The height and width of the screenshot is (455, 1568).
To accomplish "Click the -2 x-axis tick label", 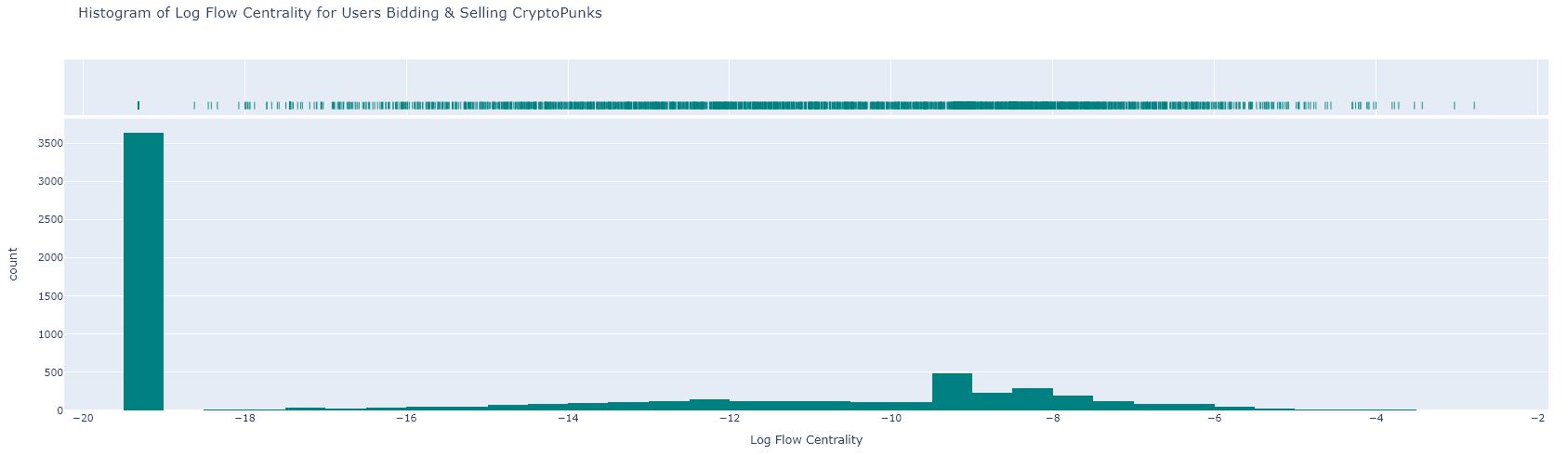I will coord(1536,419).
